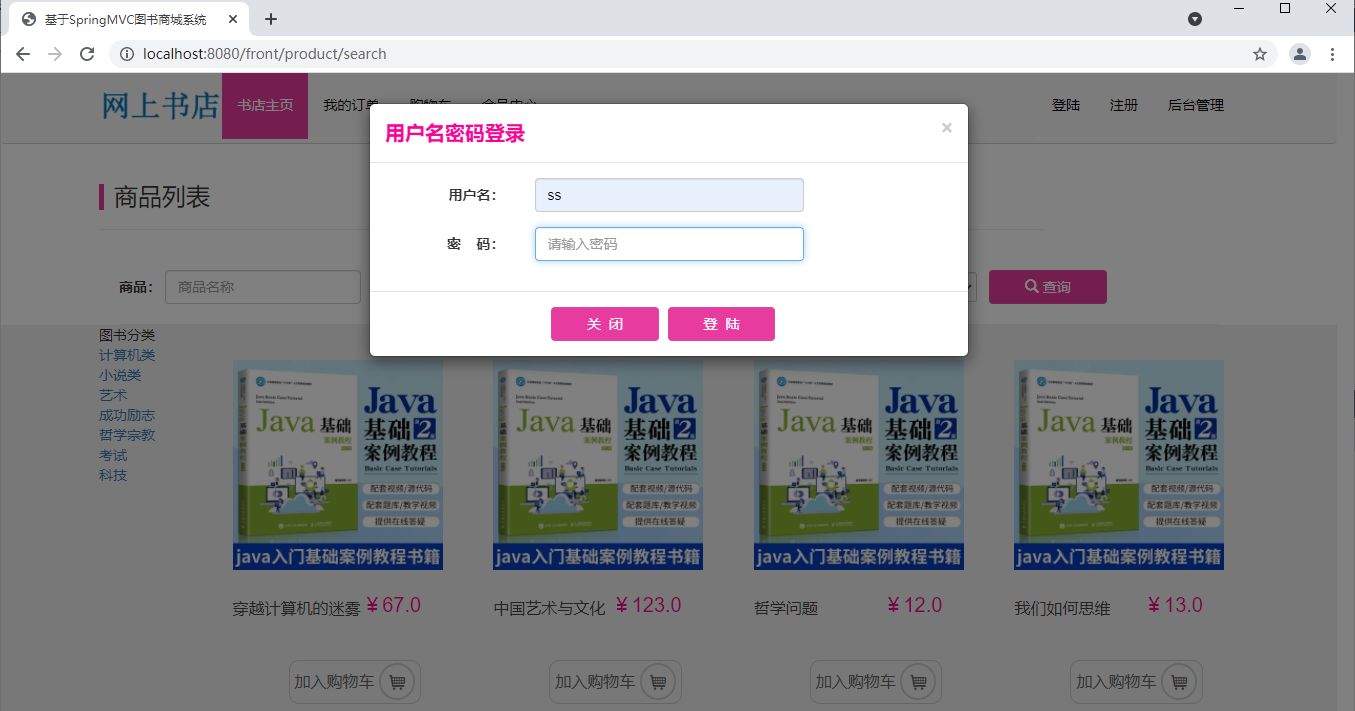The height and width of the screenshot is (711, 1355).
Task: Go back with the browser back arrow
Action: coord(23,54)
